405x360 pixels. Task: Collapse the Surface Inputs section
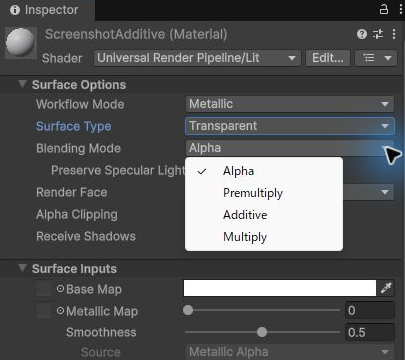22,268
